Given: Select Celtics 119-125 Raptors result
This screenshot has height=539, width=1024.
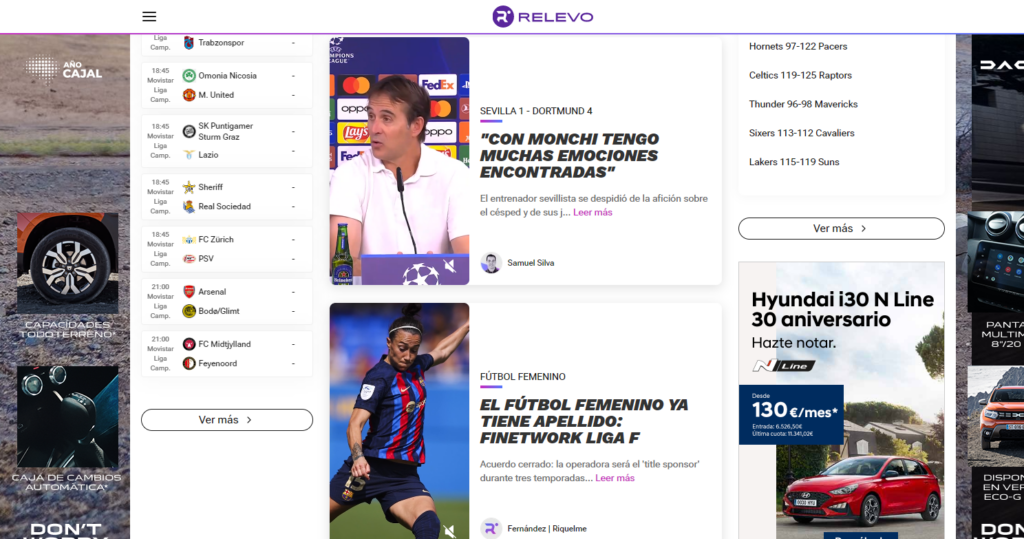Looking at the screenshot, I should 800,75.
